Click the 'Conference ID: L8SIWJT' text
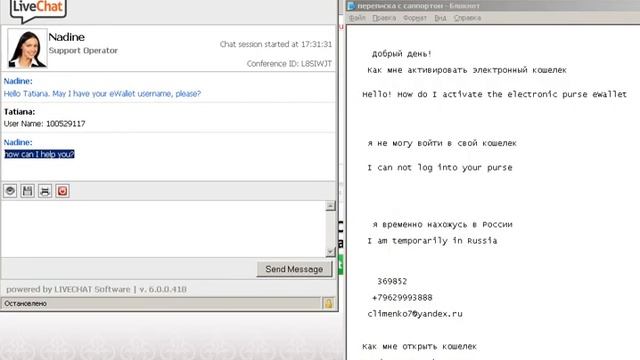 pyautogui.click(x=289, y=64)
